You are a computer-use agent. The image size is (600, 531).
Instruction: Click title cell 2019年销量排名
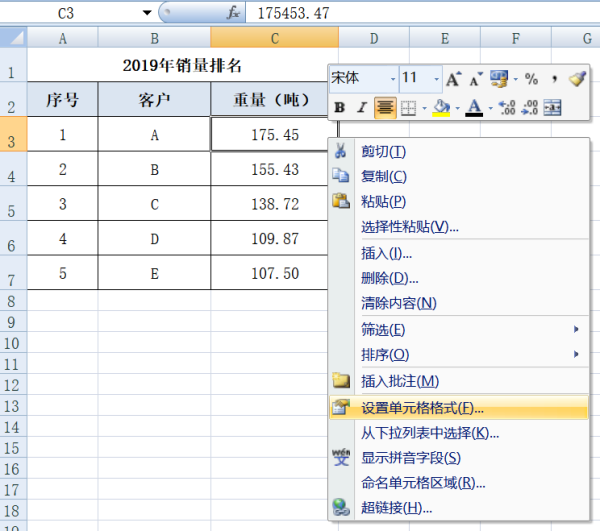point(181,65)
